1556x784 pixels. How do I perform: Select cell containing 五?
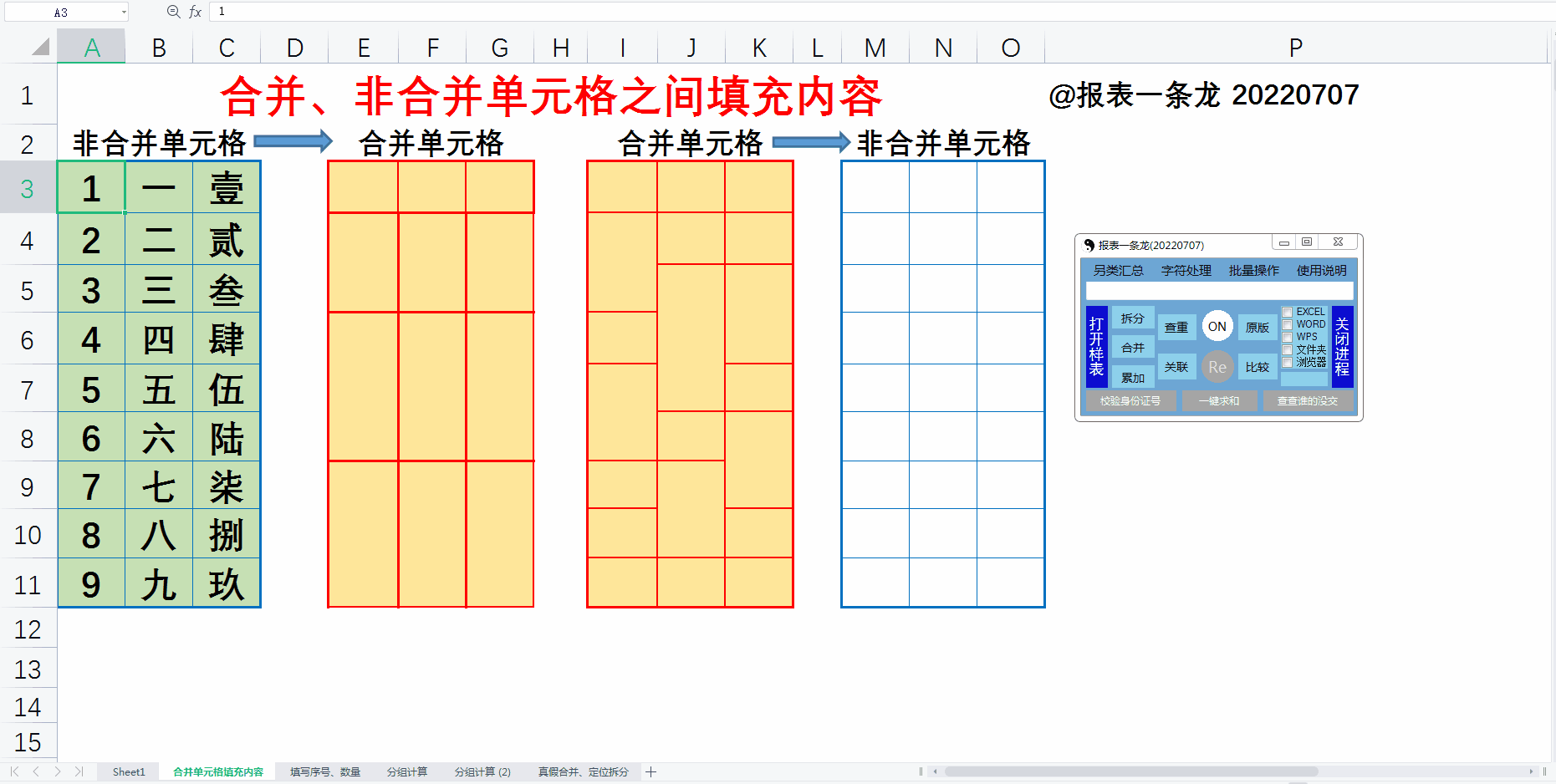tap(159, 389)
